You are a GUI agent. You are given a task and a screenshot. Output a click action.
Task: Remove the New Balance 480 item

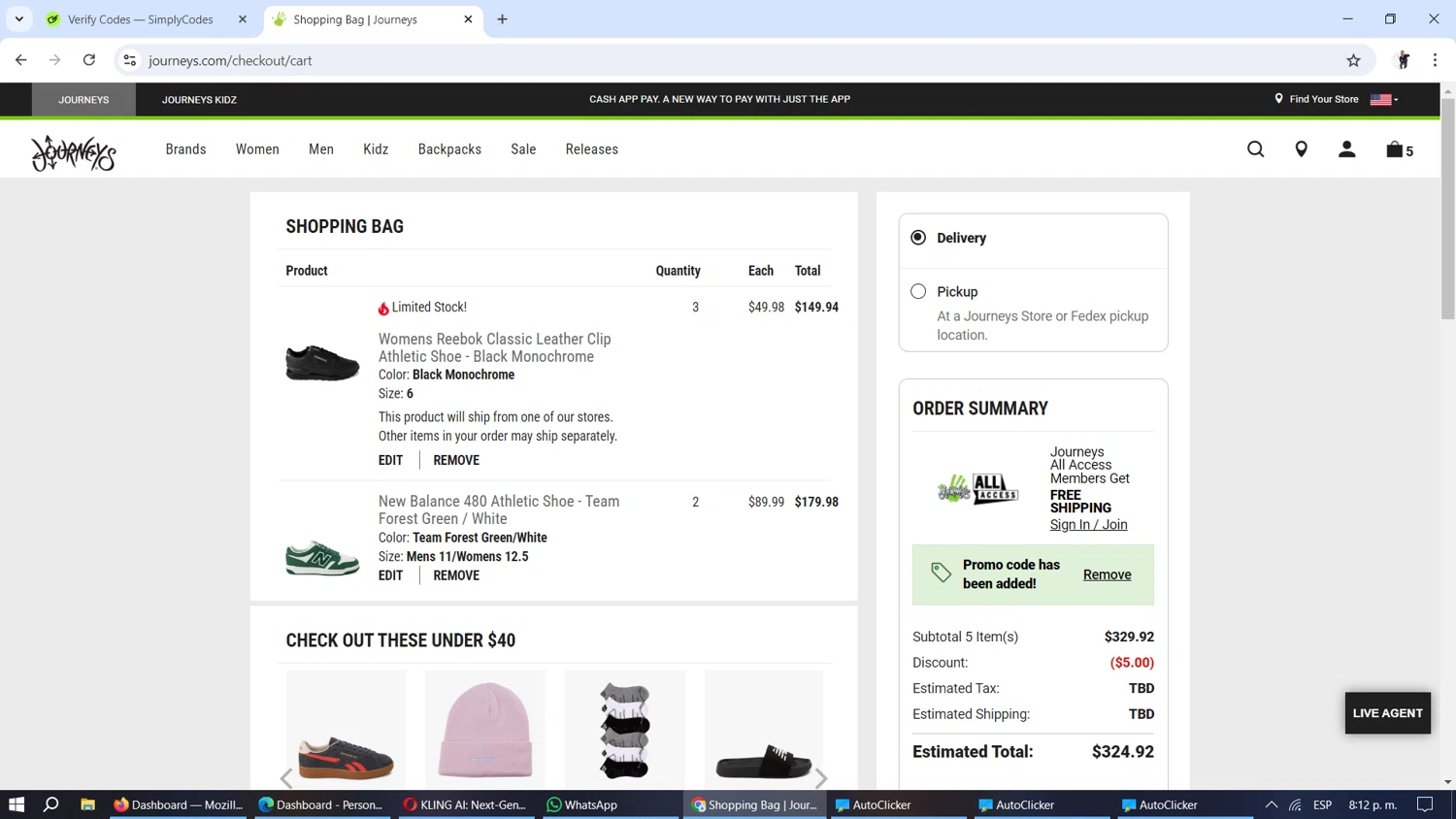pos(456,575)
